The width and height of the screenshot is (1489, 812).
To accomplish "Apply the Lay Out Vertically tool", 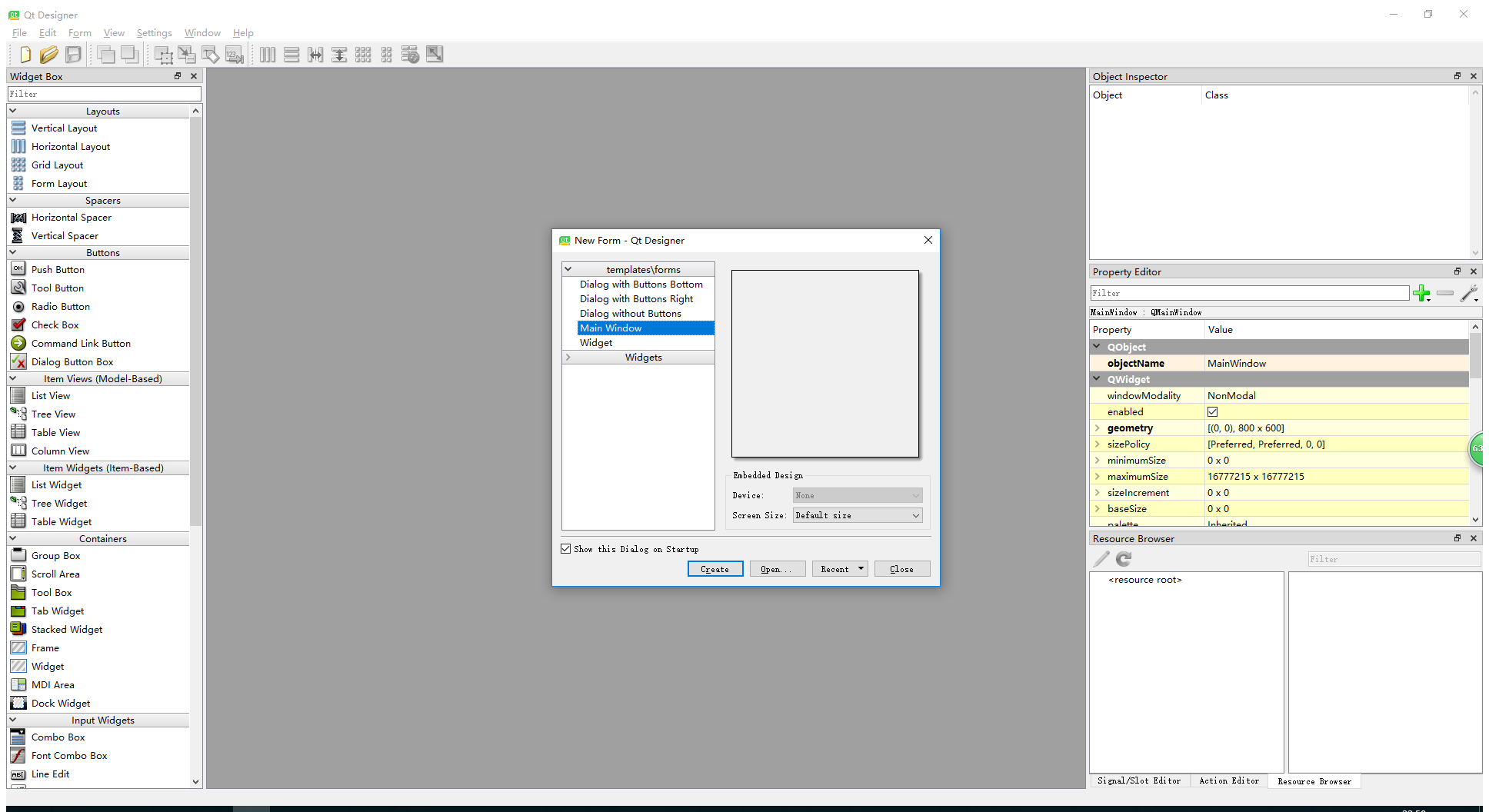I will [x=291, y=55].
